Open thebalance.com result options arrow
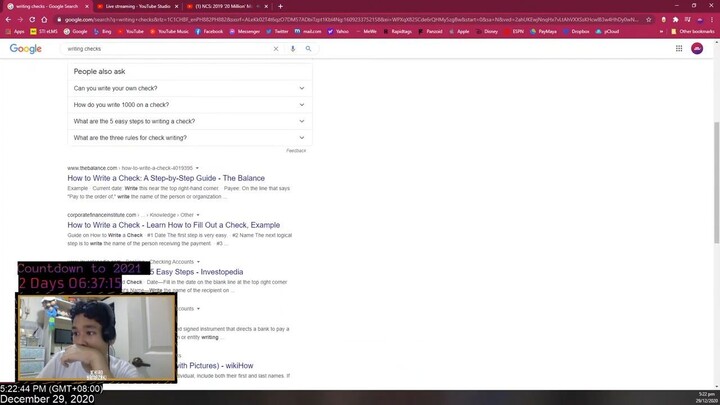 pos(197,168)
